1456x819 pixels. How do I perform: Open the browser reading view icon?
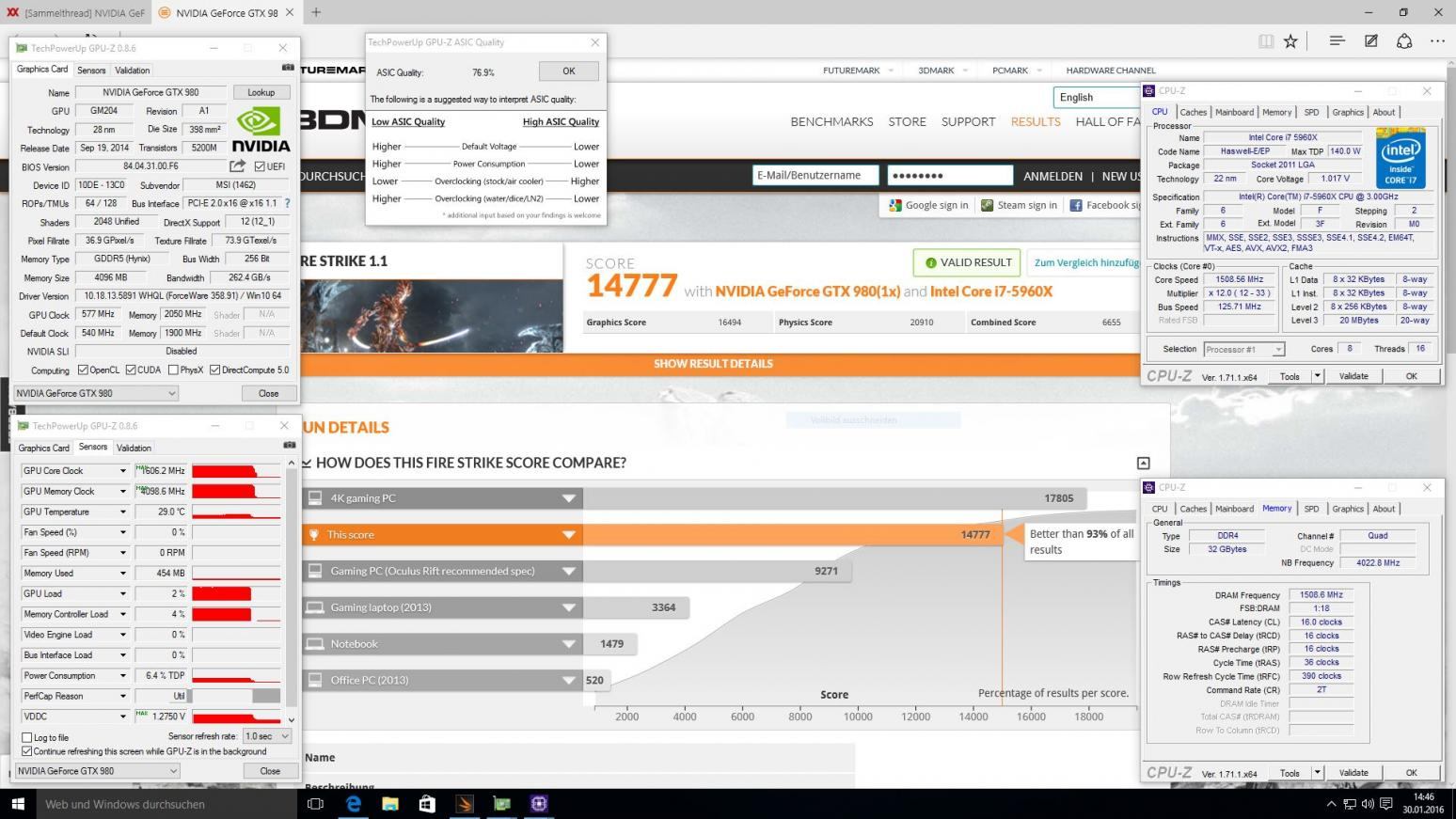tap(1265, 40)
